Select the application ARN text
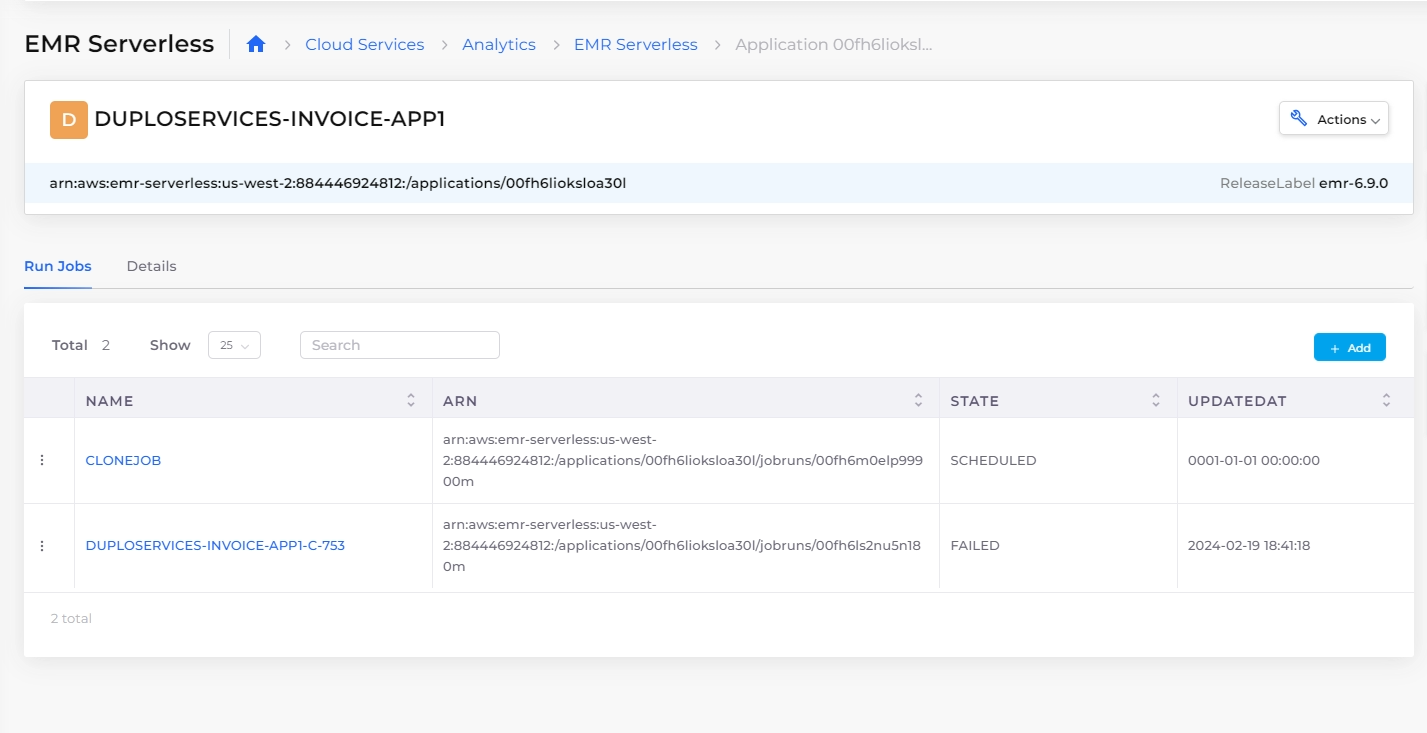Image resolution: width=1427 pixels, height=733 pixels. 338,183
